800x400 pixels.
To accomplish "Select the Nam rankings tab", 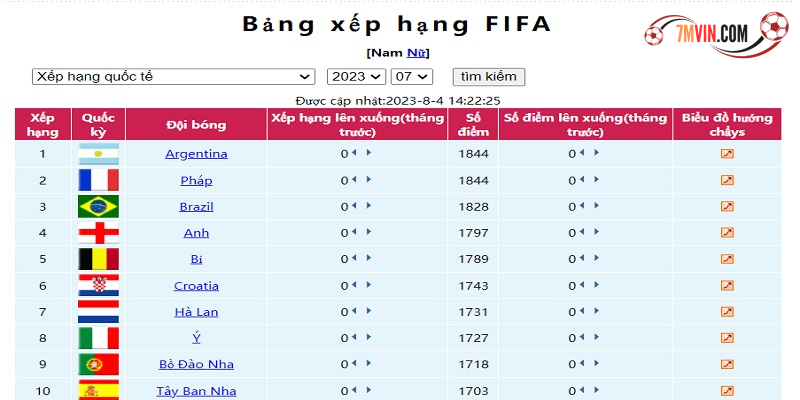I will 383,53.
